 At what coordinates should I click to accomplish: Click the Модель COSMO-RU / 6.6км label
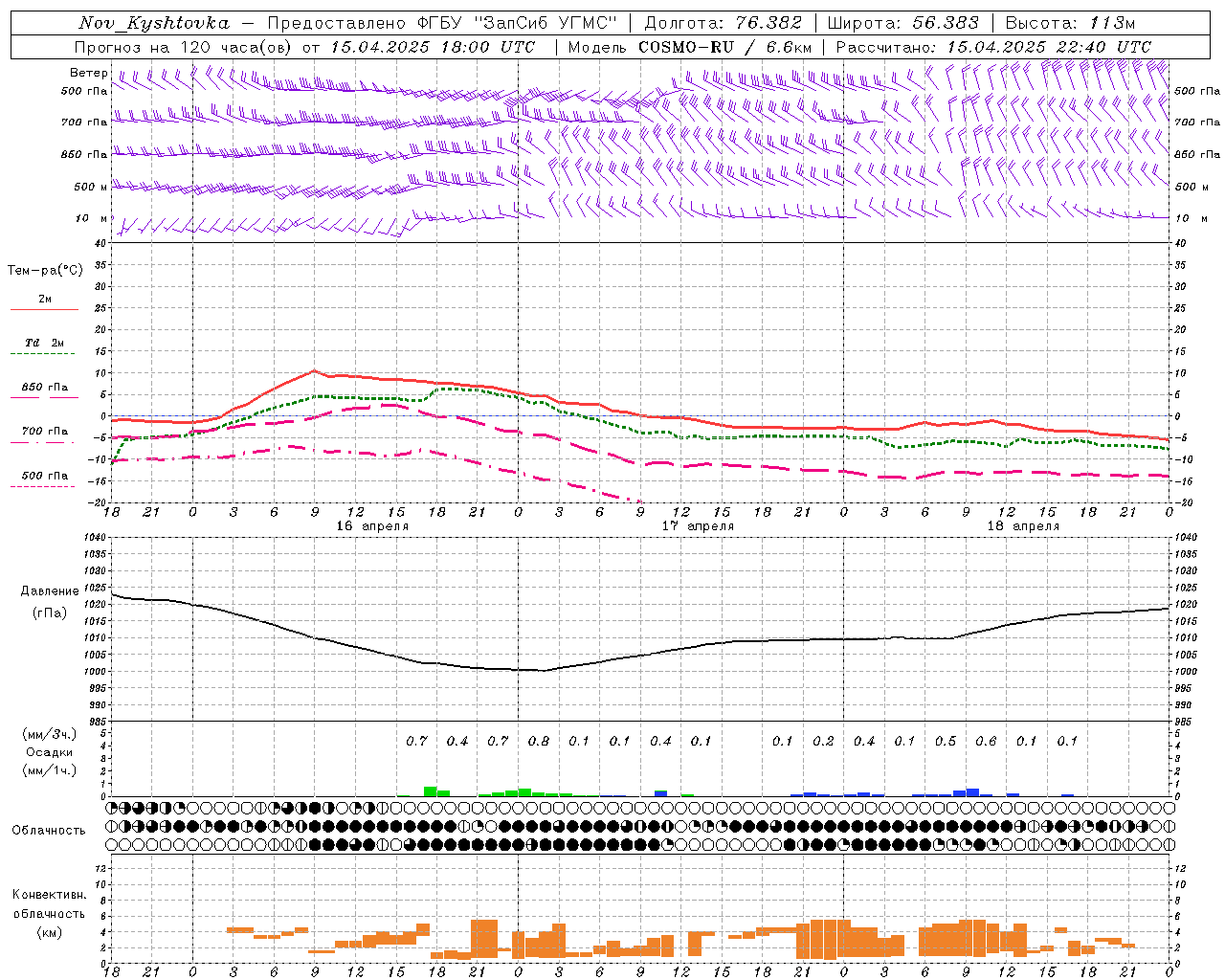(x=690, y=47)
